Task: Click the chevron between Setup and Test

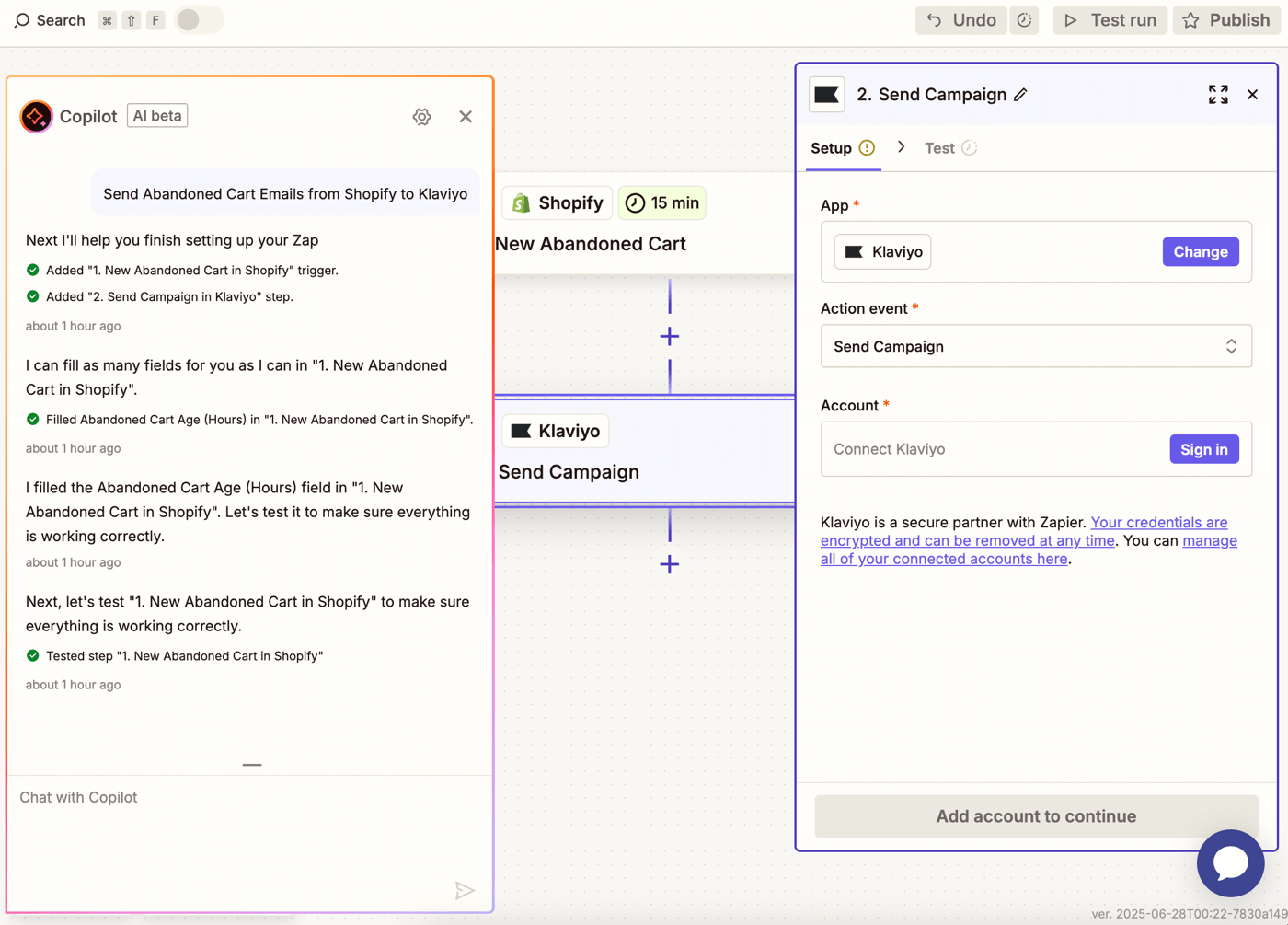Action: [902, 147]
